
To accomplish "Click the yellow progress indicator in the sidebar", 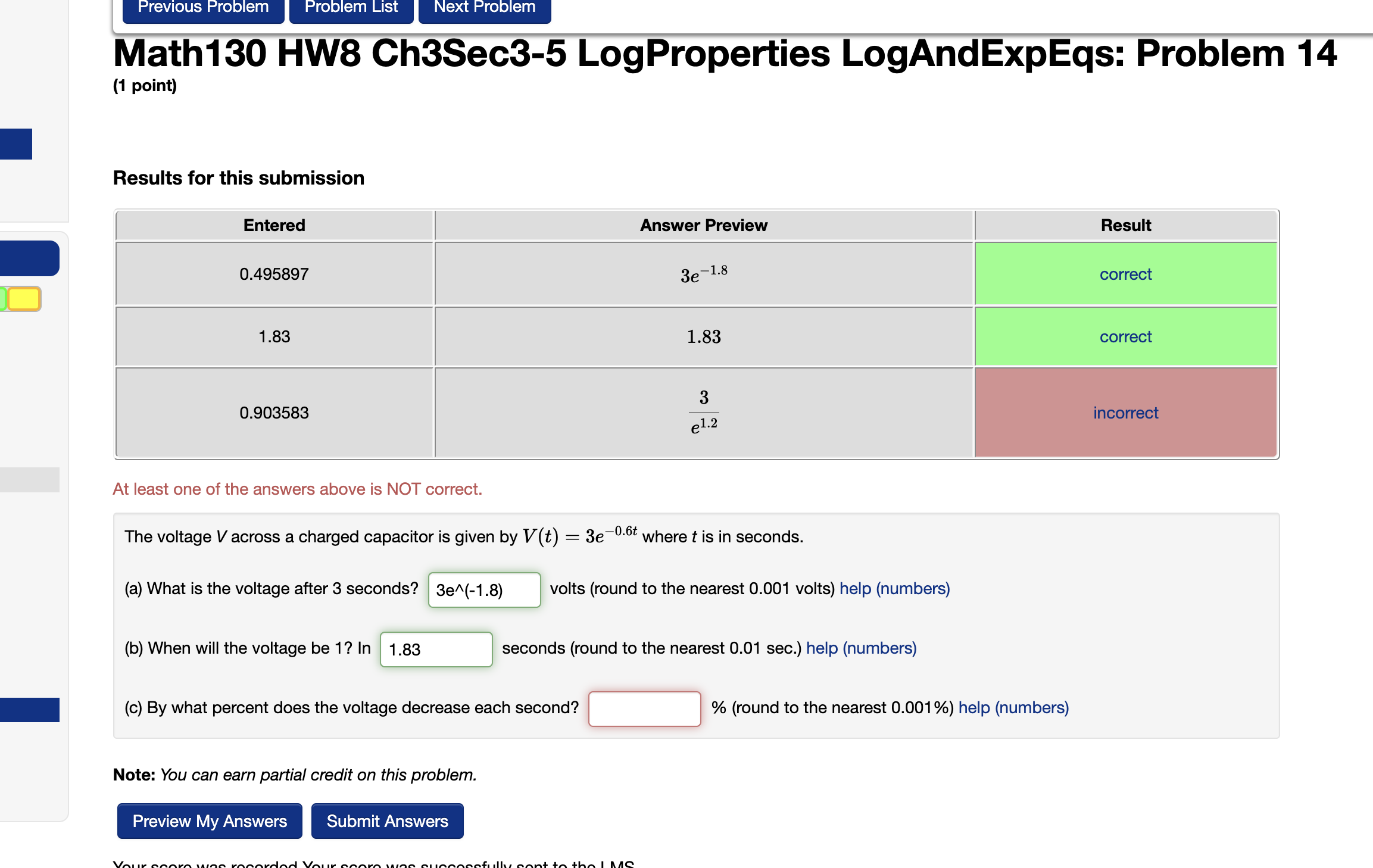I will point(24,299).
